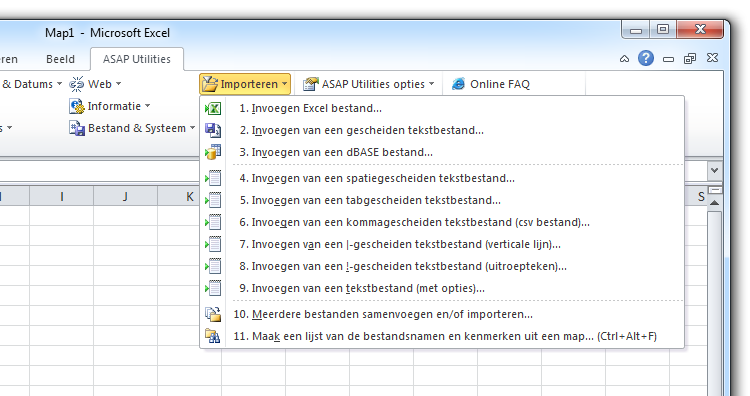This screenshot has height=396, width=750.
Task: Click the notepad icon beside verticale lijn item
Action: (x=213, y=244)
